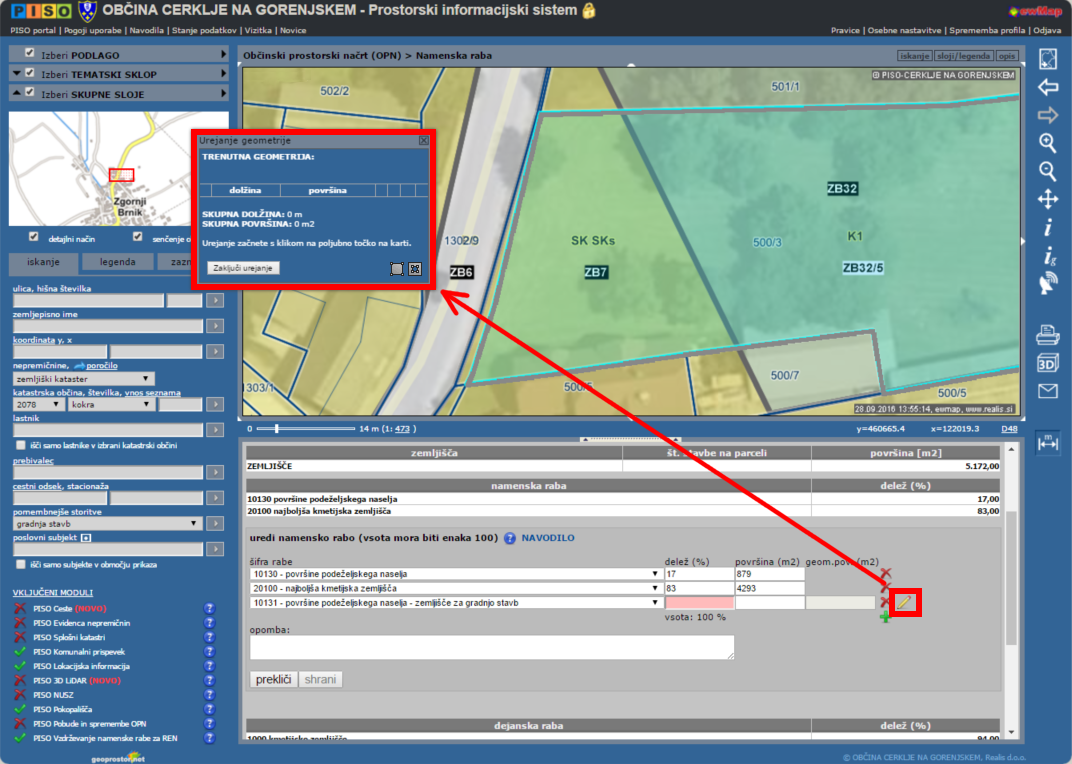Select the pan/move map tool

(1047, 199)
